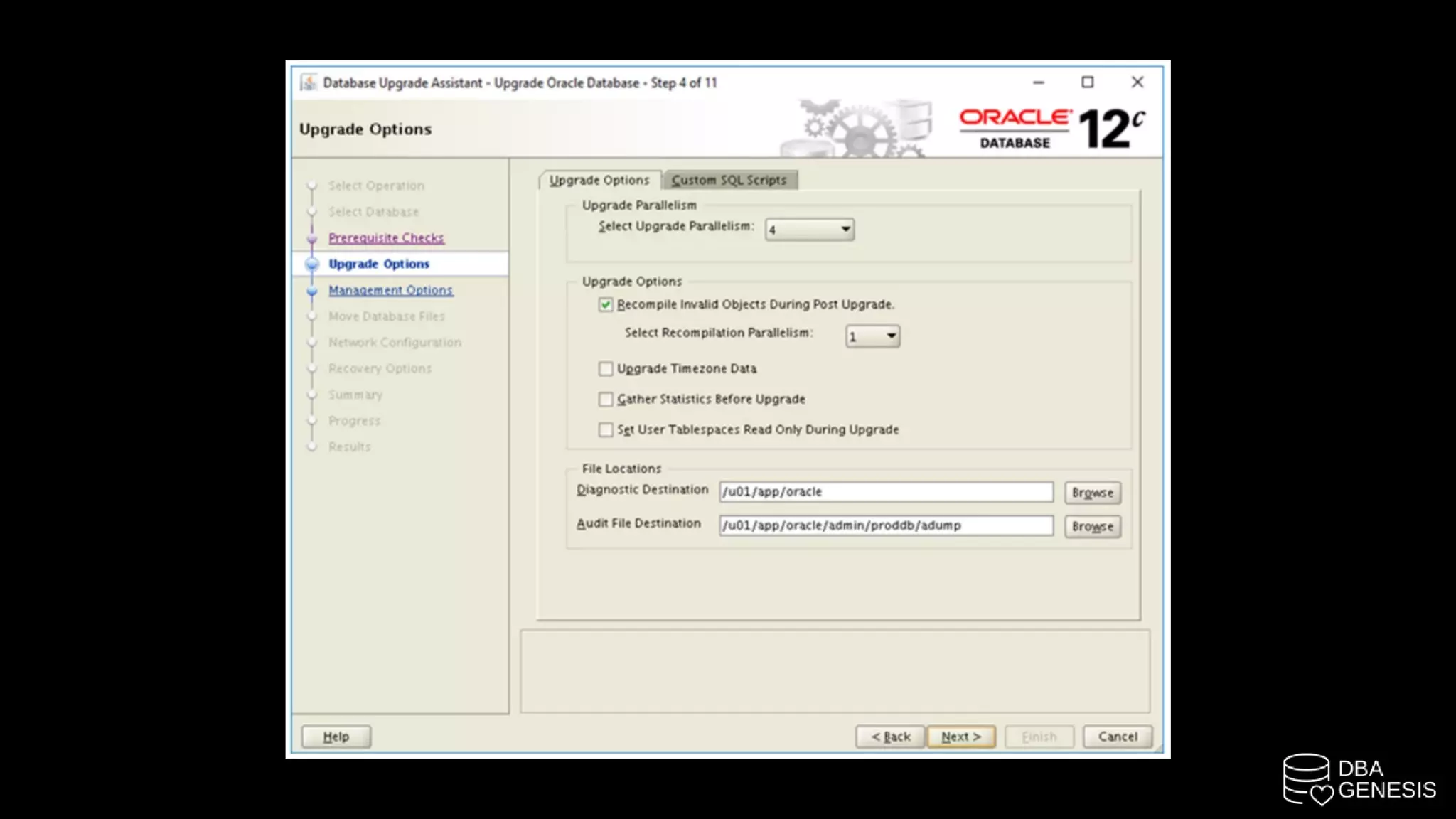Open the Prerequisite Checks step link
Viewport: 1456px width, 819px height.
[x=386, y=238]
